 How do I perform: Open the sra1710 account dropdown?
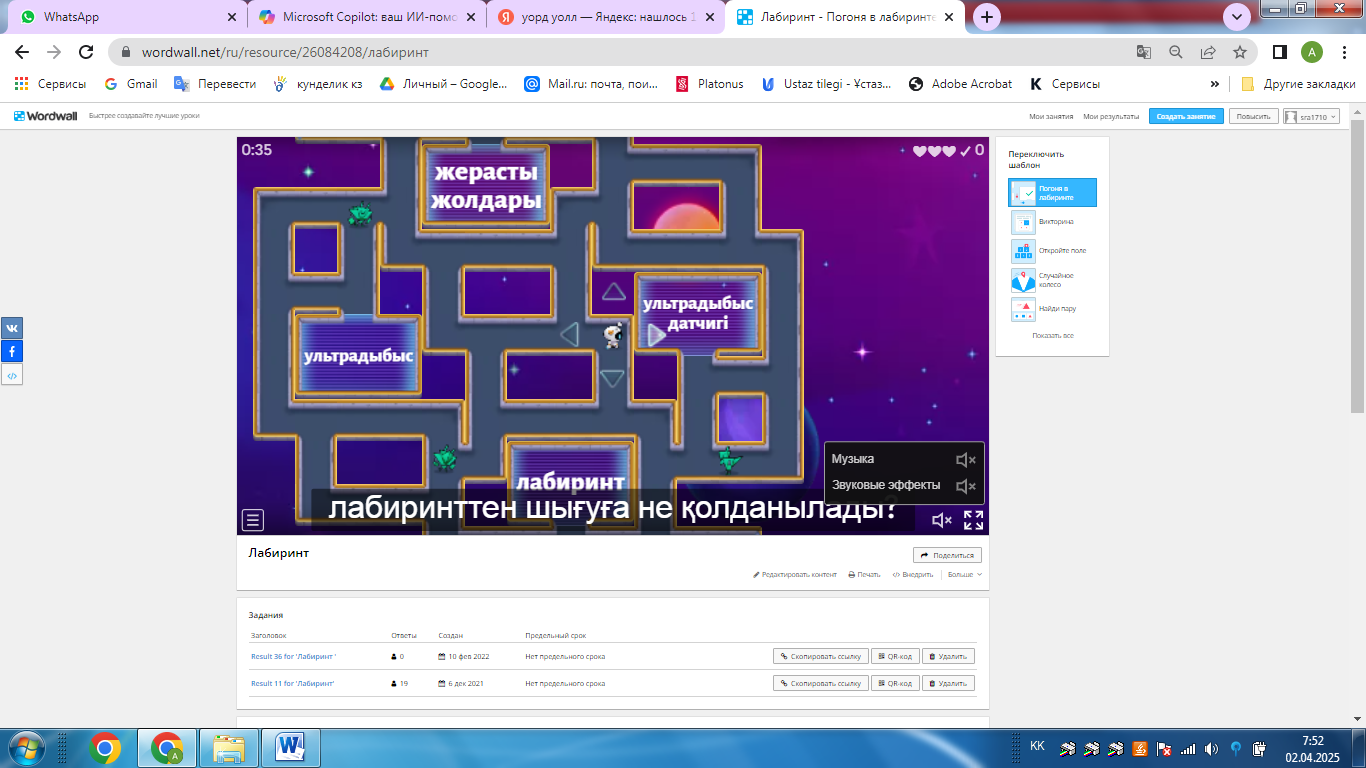[x=1311, y=116]
